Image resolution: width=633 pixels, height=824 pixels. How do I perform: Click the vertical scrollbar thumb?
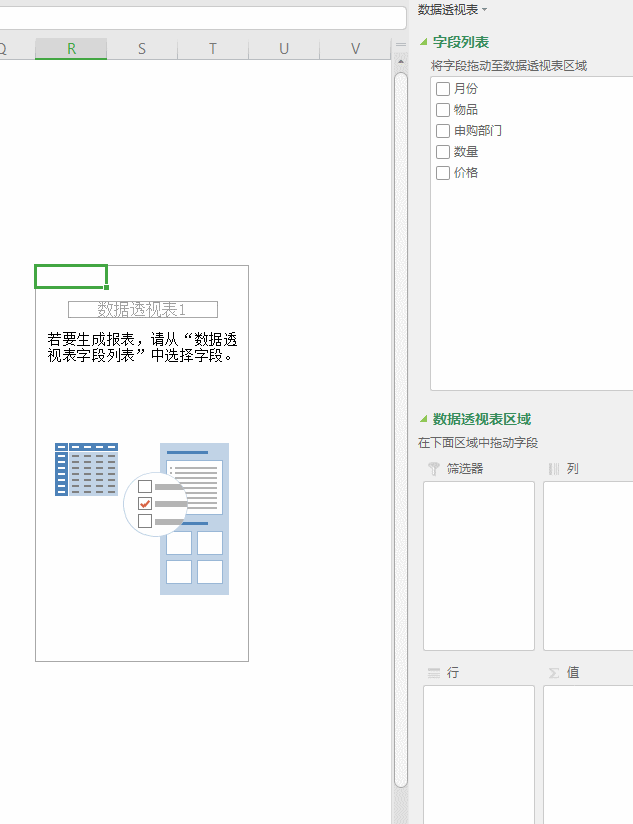click(x=401, y=430)
